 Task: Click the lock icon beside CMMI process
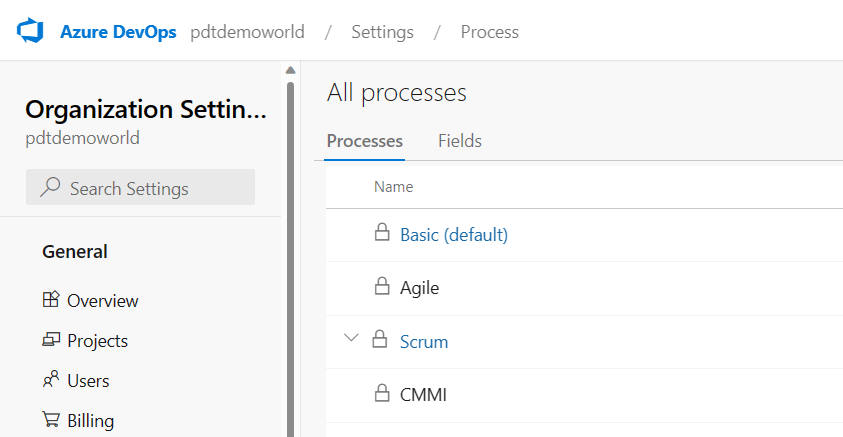381,394
